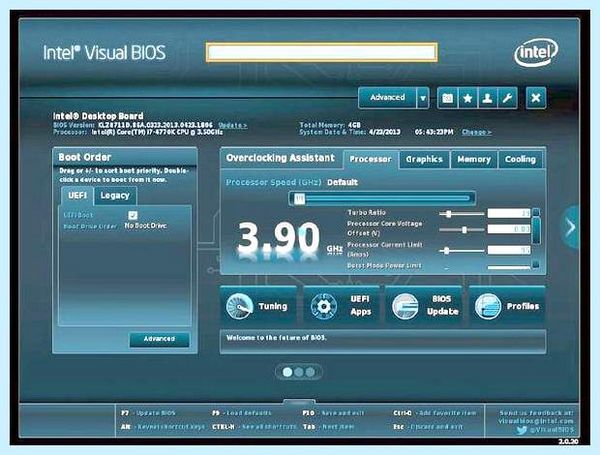The width and height of the screenshot is (600, 455).
Task: Toggle the UEFI Boot checkbox
Action: point(133,215)
